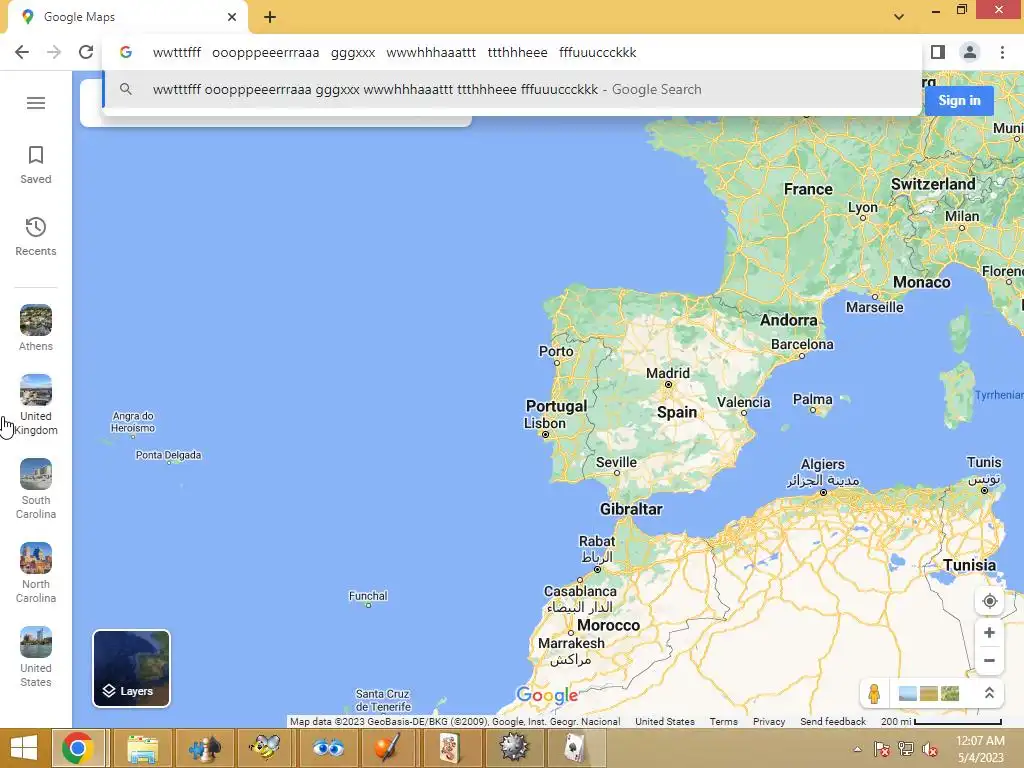Open the Minesweeper taskbar icon
This screenshot has height=768, width=1024.
pos(513,748)
